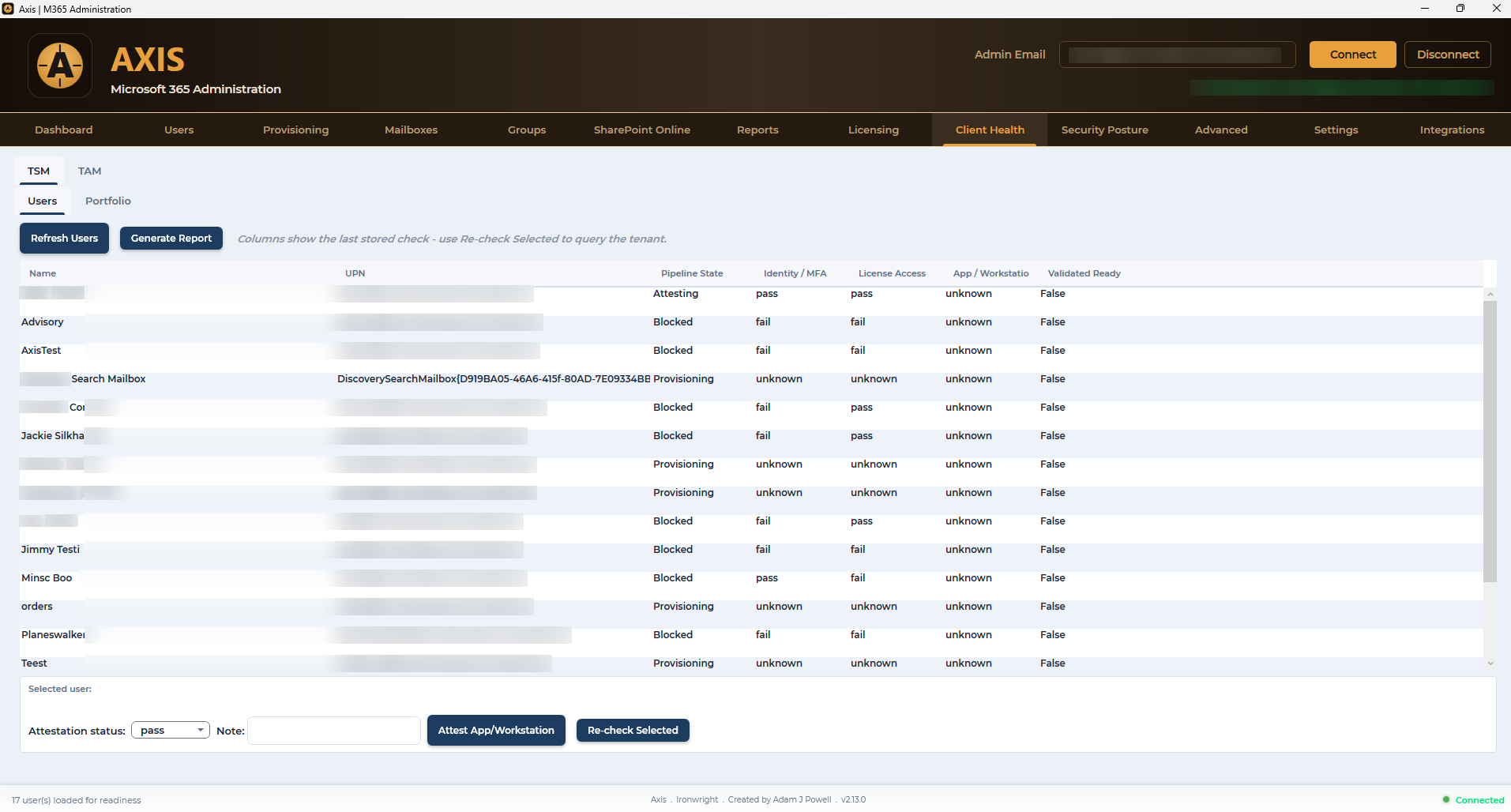Open the Dashboard tab
This screenshot has height=812, width=1511.
point(64,130)
